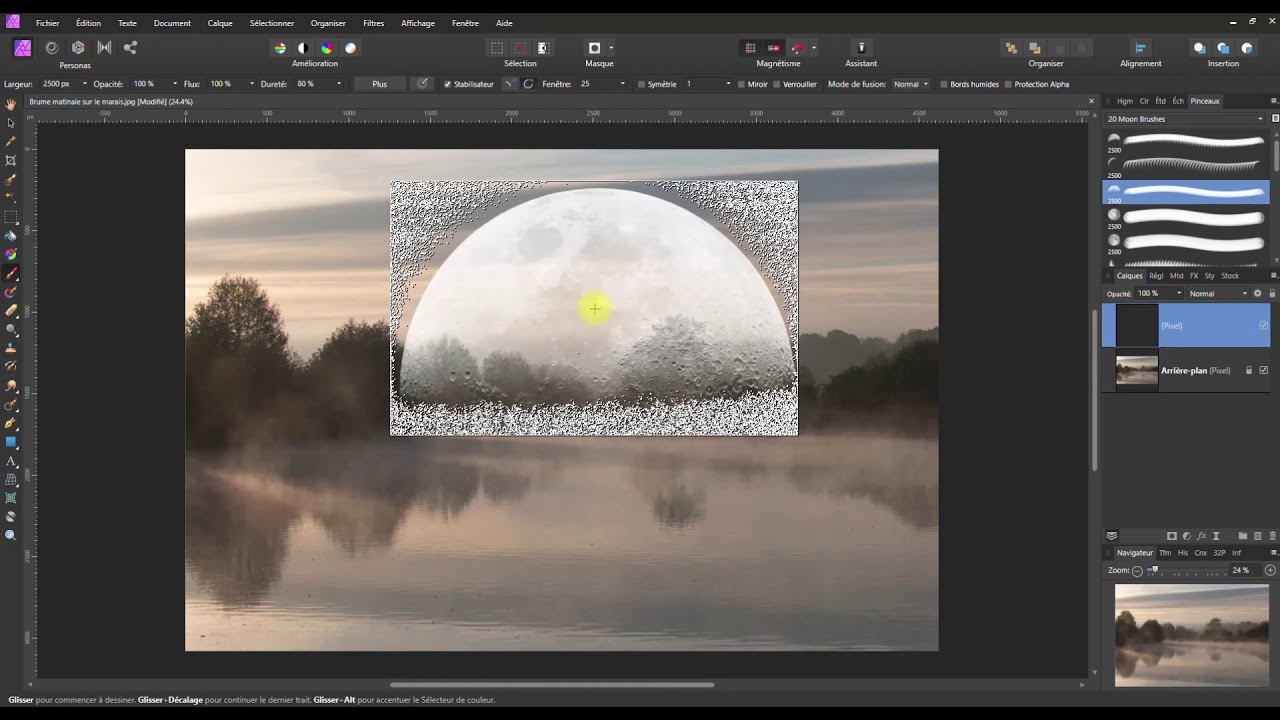Open the Filtres menu
The image size is (1280, 720).
[x=373, y=23]
